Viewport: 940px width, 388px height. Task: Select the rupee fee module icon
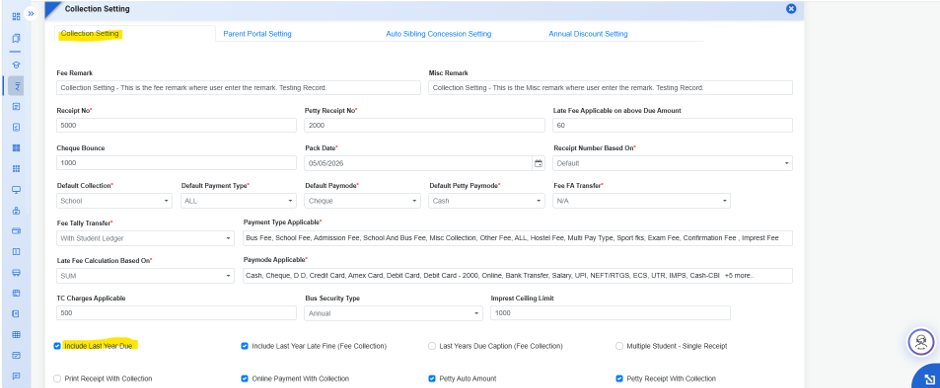[16, 85]
